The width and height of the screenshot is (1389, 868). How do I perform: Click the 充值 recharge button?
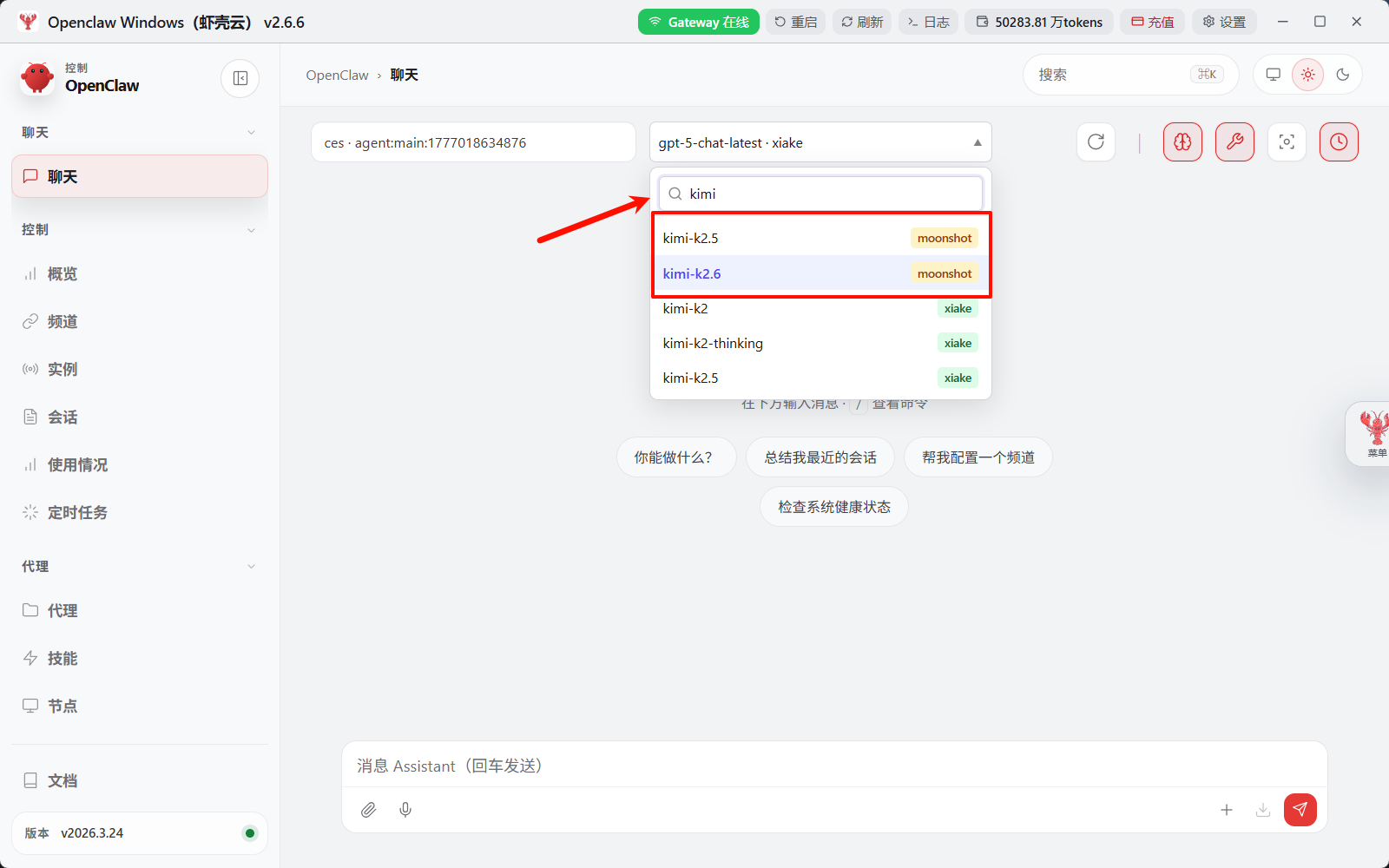(x=1152, y=22)
